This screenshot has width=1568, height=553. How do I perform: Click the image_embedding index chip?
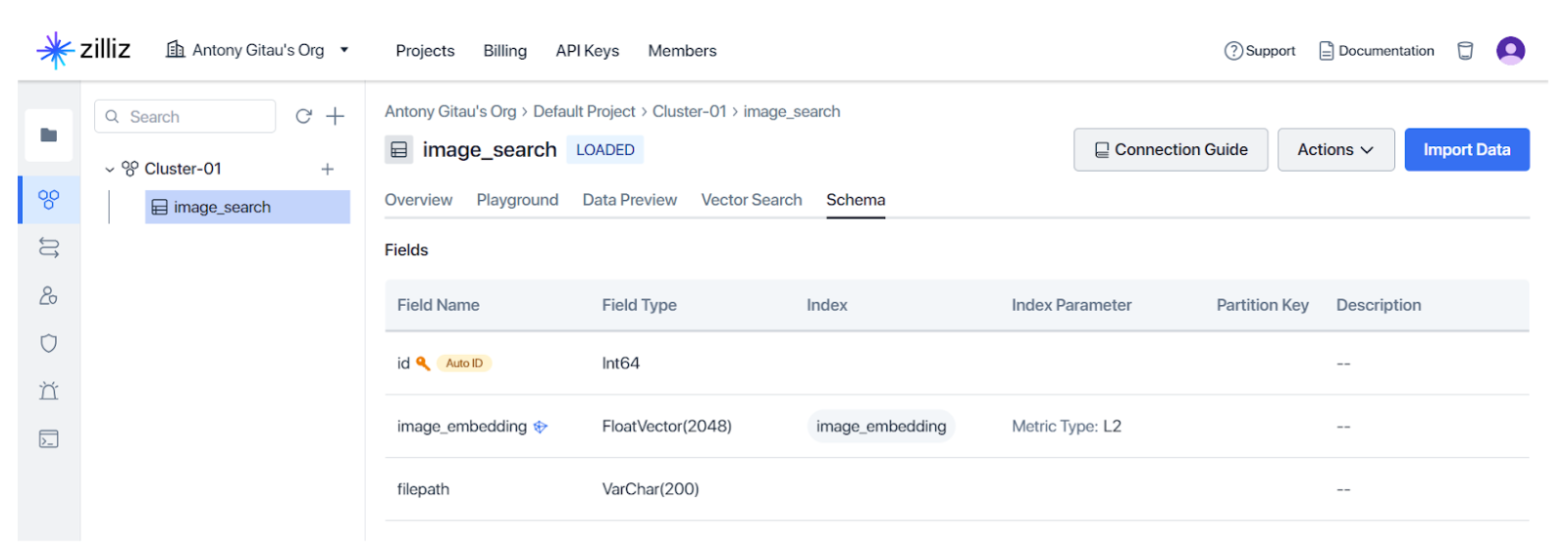coord(881,427)
